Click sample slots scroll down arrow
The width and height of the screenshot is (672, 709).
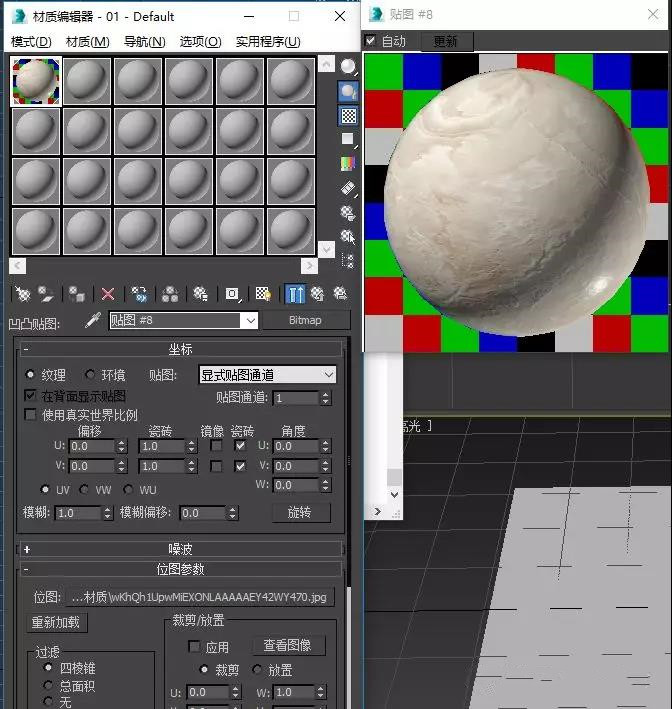[327, 249]
